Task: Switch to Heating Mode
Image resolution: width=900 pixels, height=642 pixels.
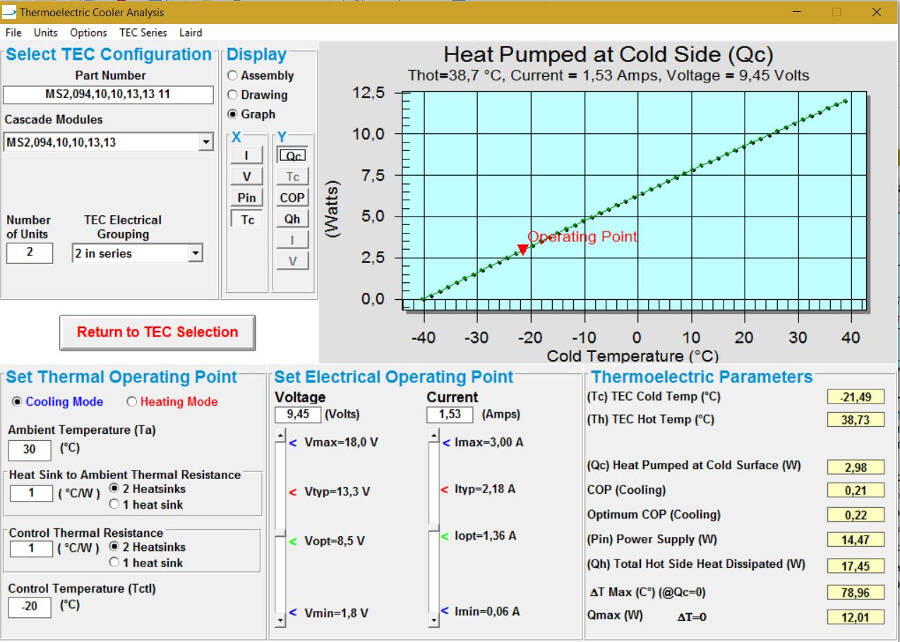Action: 131,401
